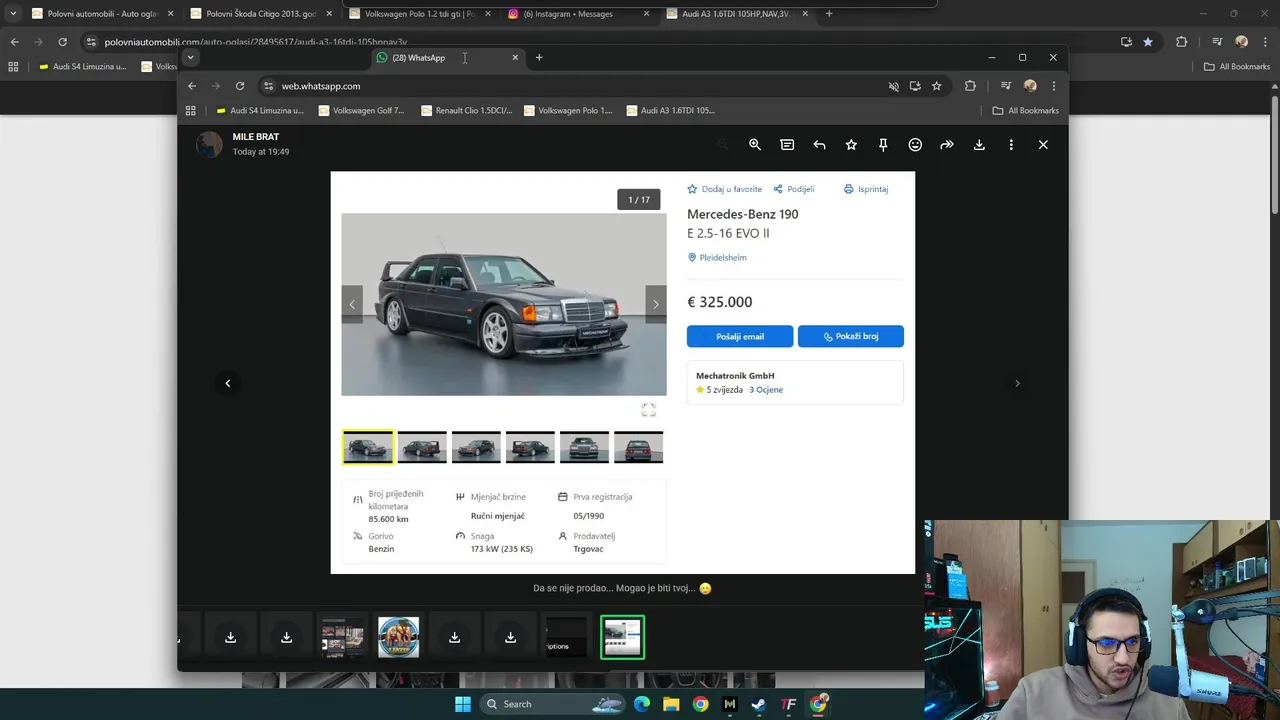Open Windows Start menu

click(x=463, y=704)
